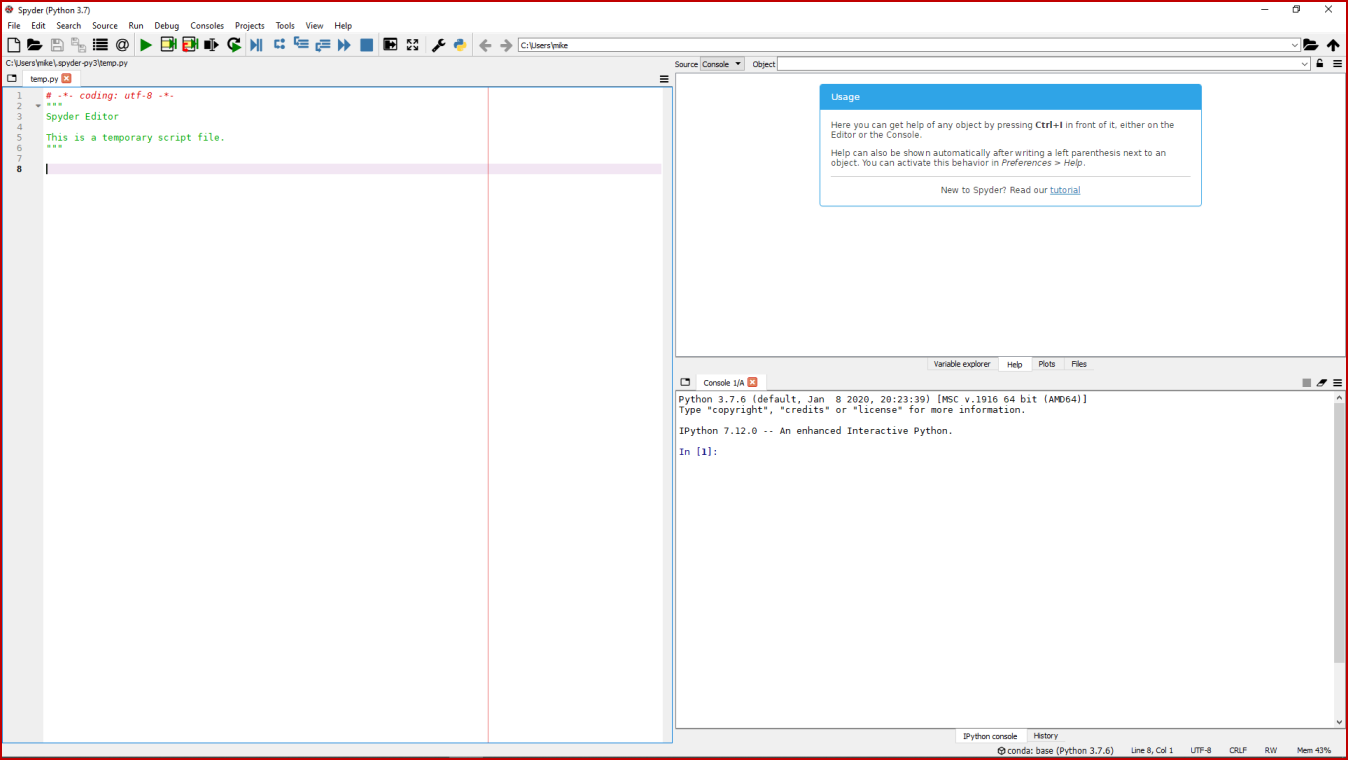Viewport: 1348px width, 760px height.
Task: Switch to the Files tab
Action: point(1079,364)
